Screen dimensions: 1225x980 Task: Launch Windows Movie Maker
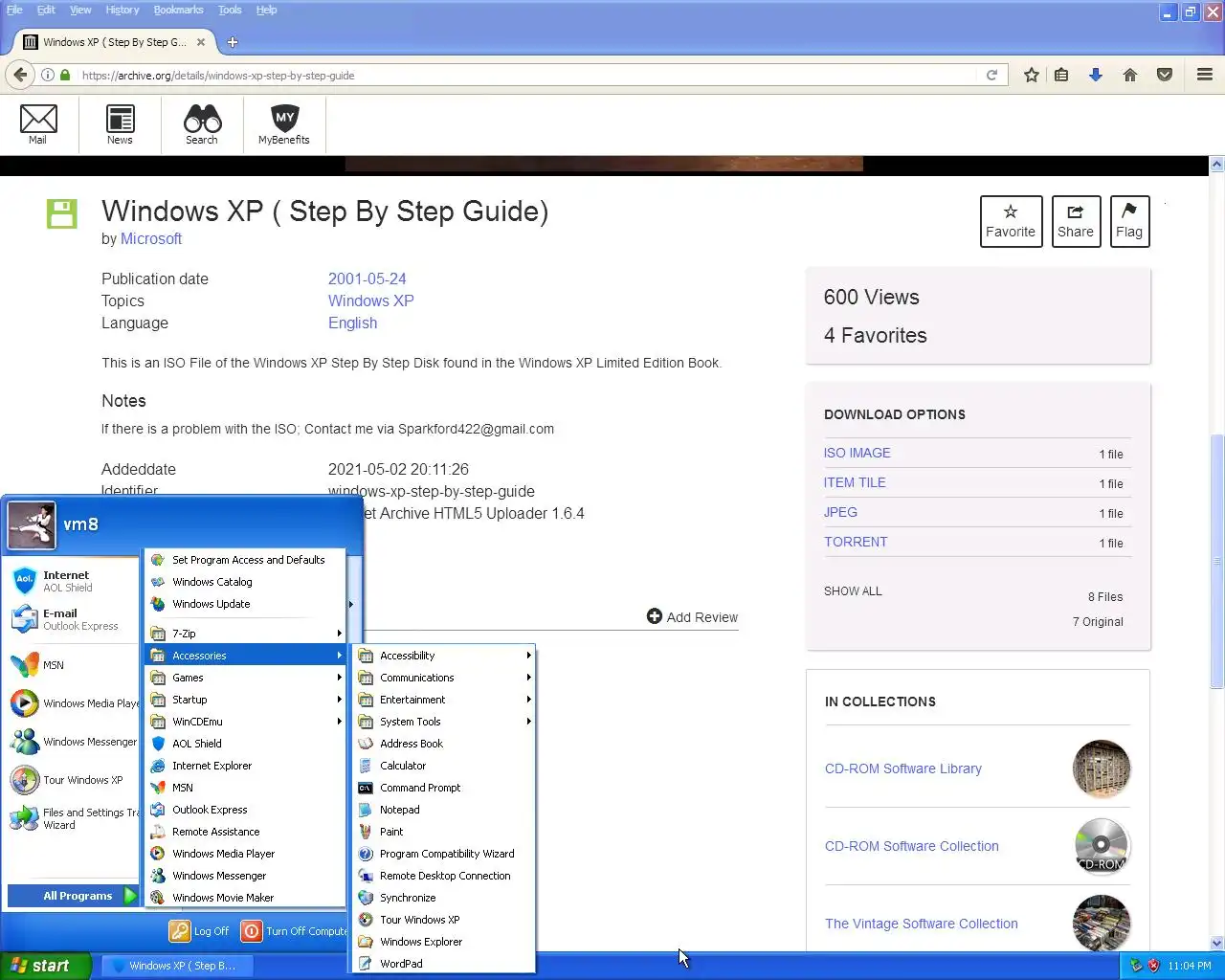point(246,898)
